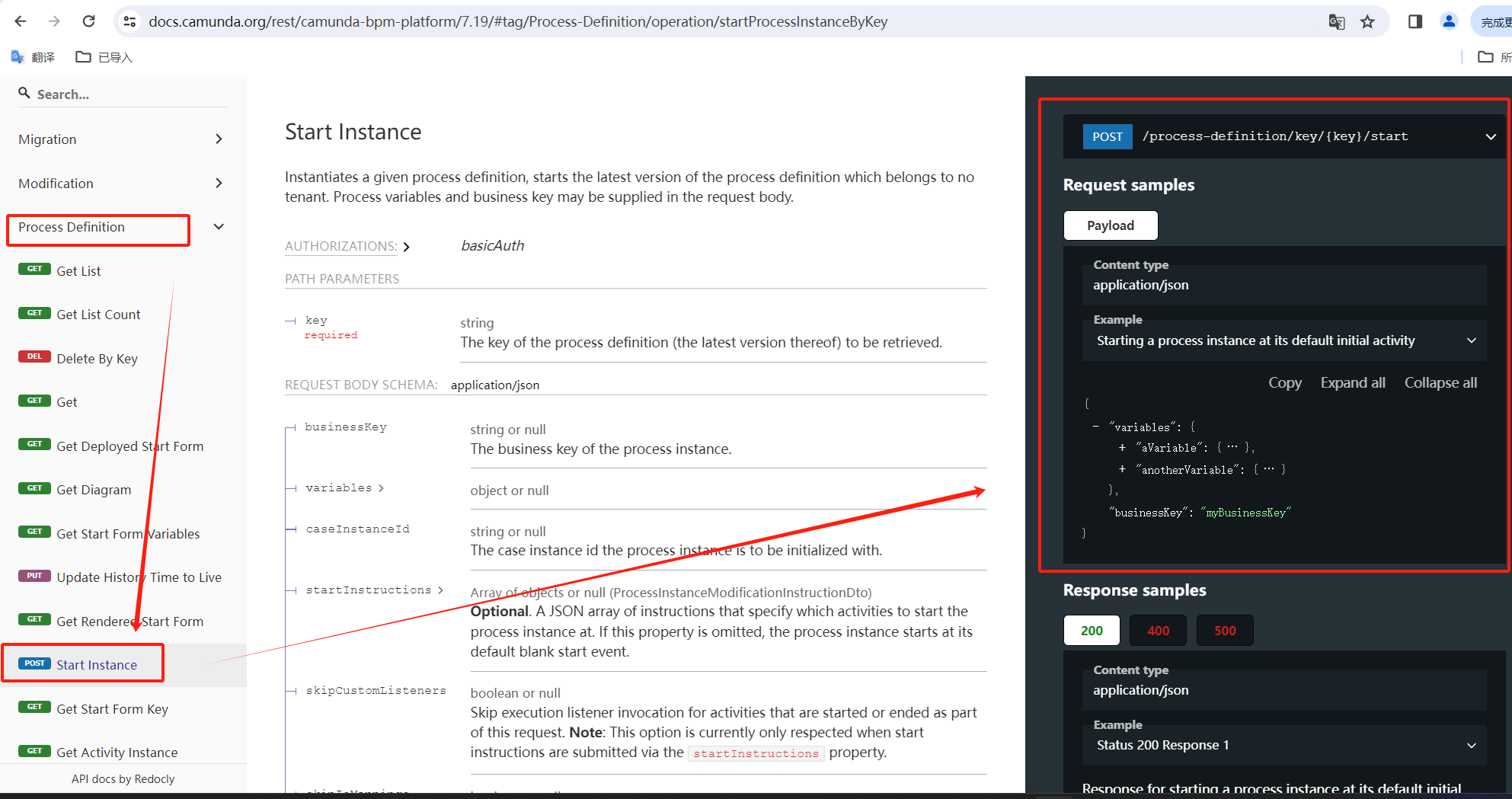Click Expand all in request sample
The width and height of the screenshot is (1512, 799).
point(1353,382)
